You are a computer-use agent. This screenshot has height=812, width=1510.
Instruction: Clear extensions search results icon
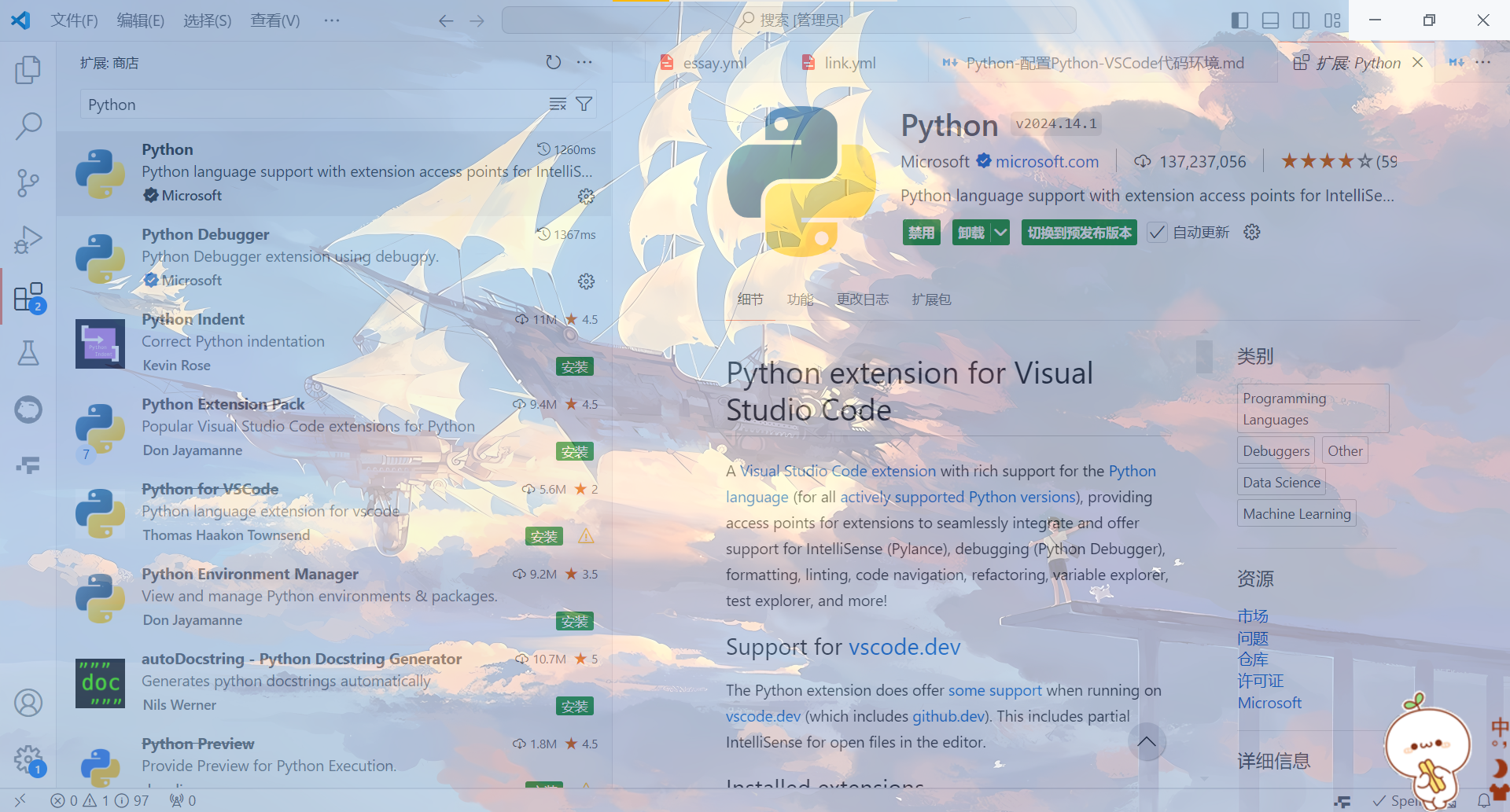click(x=558, y=104)
